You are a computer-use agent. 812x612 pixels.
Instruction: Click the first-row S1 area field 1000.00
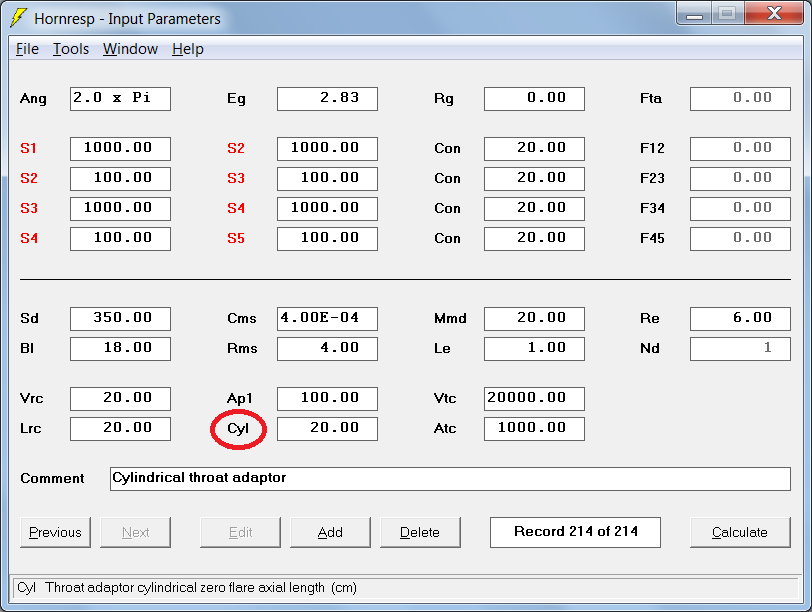120,149
